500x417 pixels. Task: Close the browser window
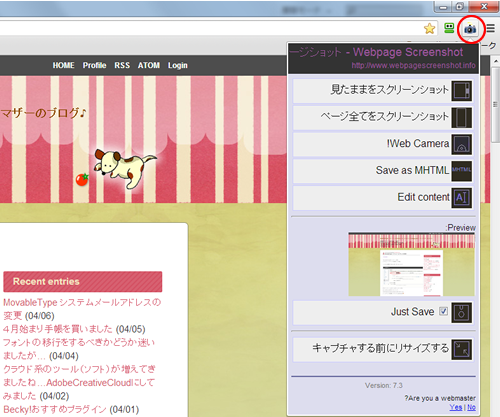484,7
